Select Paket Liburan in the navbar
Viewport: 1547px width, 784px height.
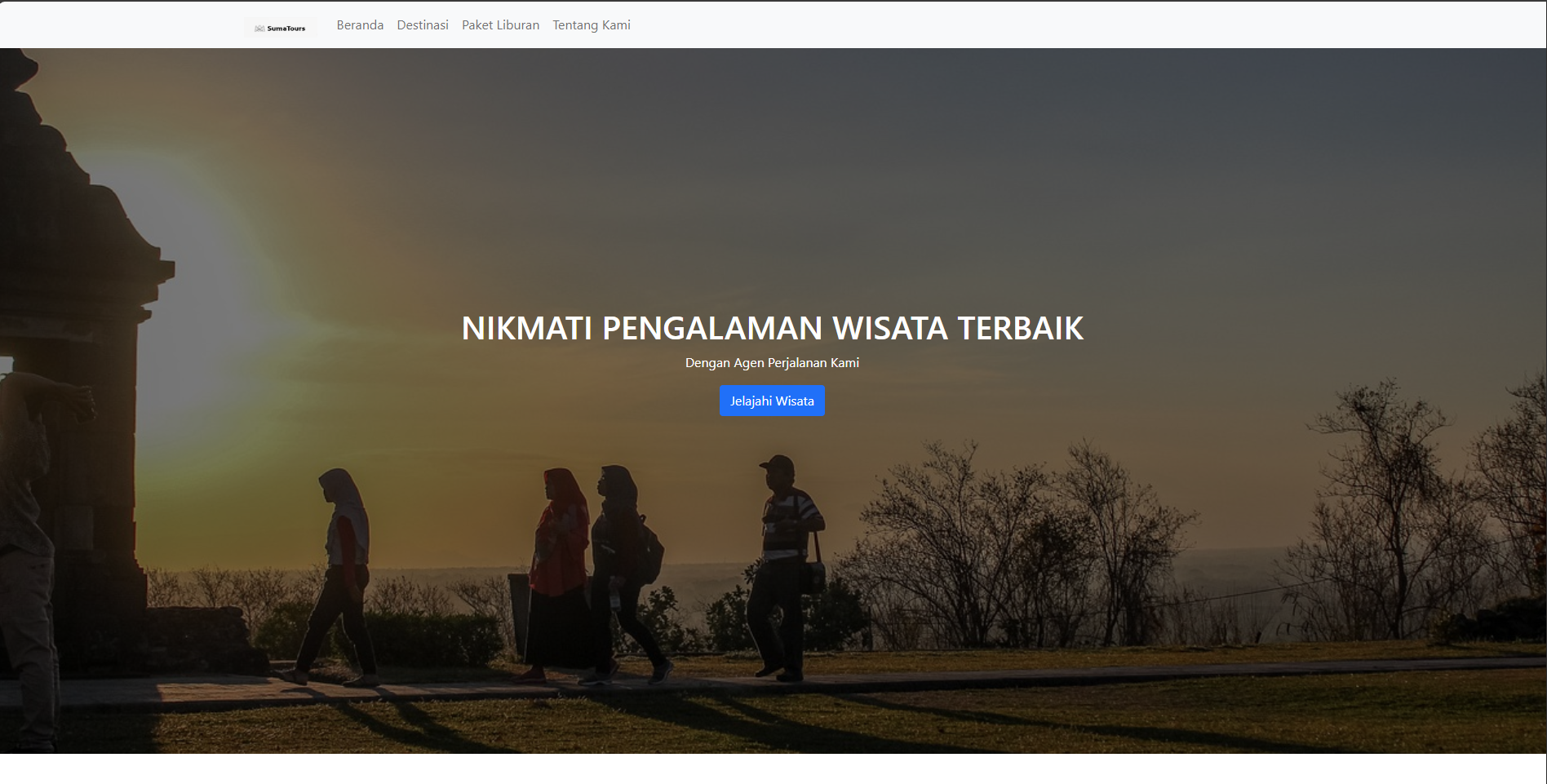tap(500, 25)
